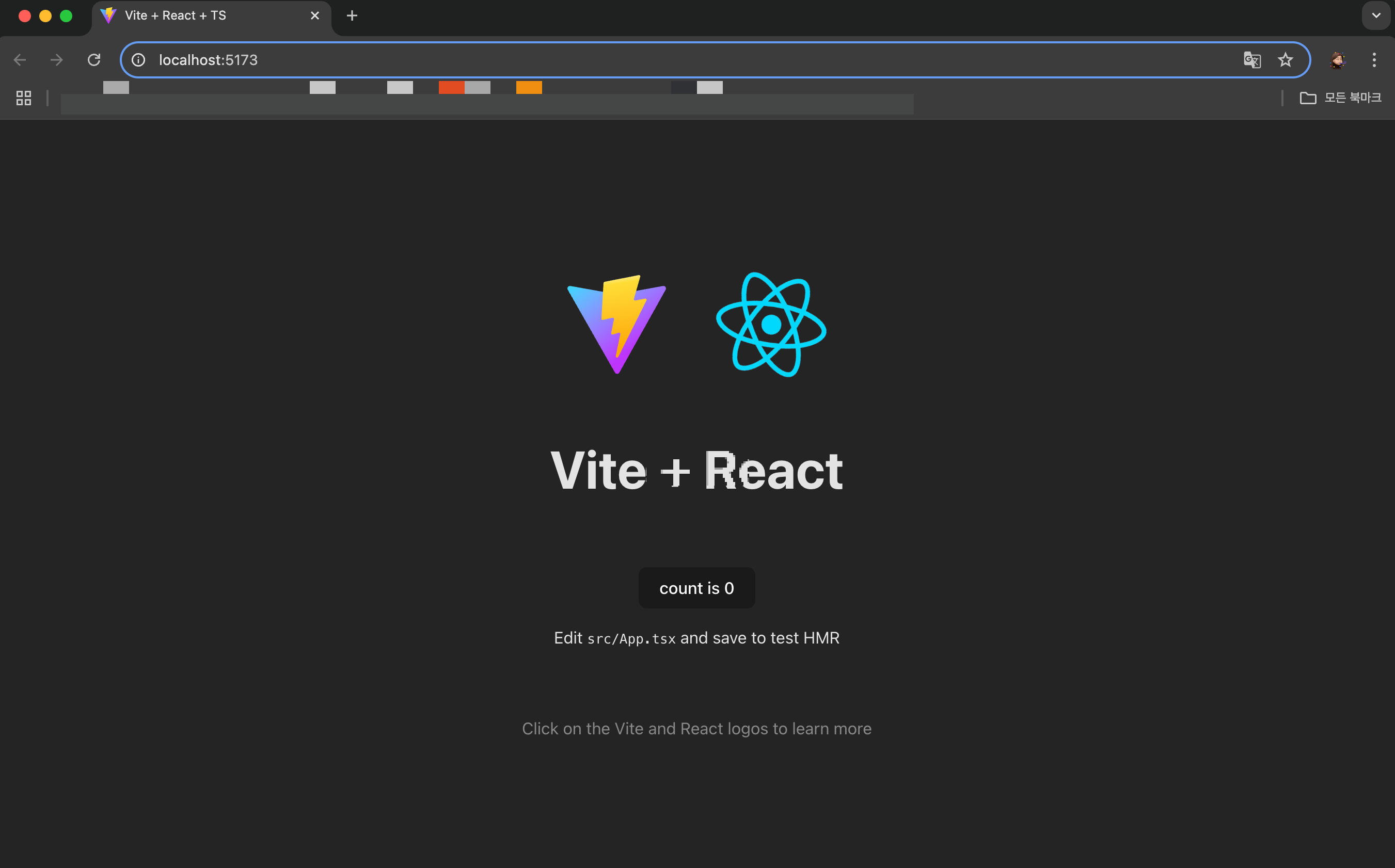This screenshot has width=1395, height=868.
Task: Click the Vite + React heading text
Action: pyautogui.click(x=696, y=471)
